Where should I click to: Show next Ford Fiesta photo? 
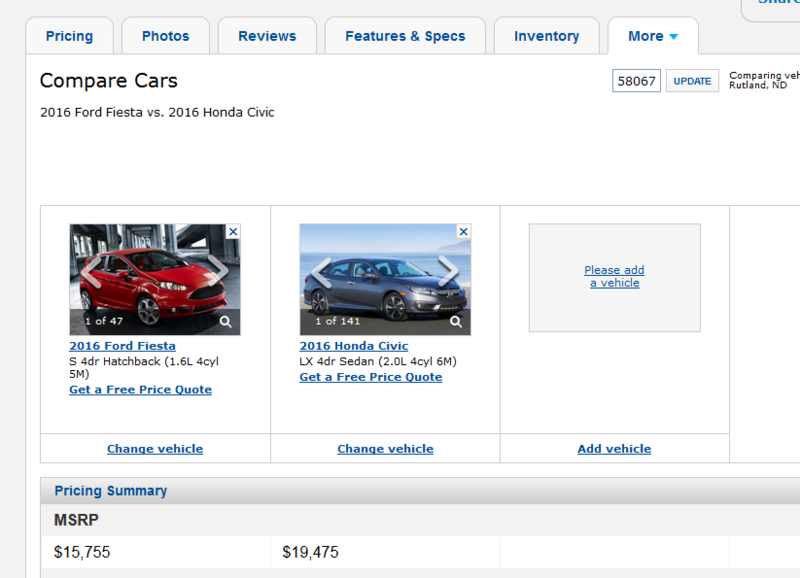pos(218,271)
